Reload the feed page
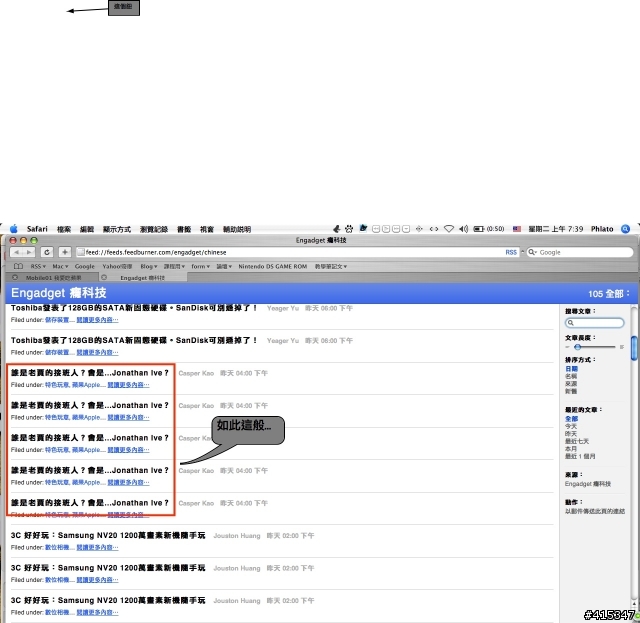 click(47, 252)
